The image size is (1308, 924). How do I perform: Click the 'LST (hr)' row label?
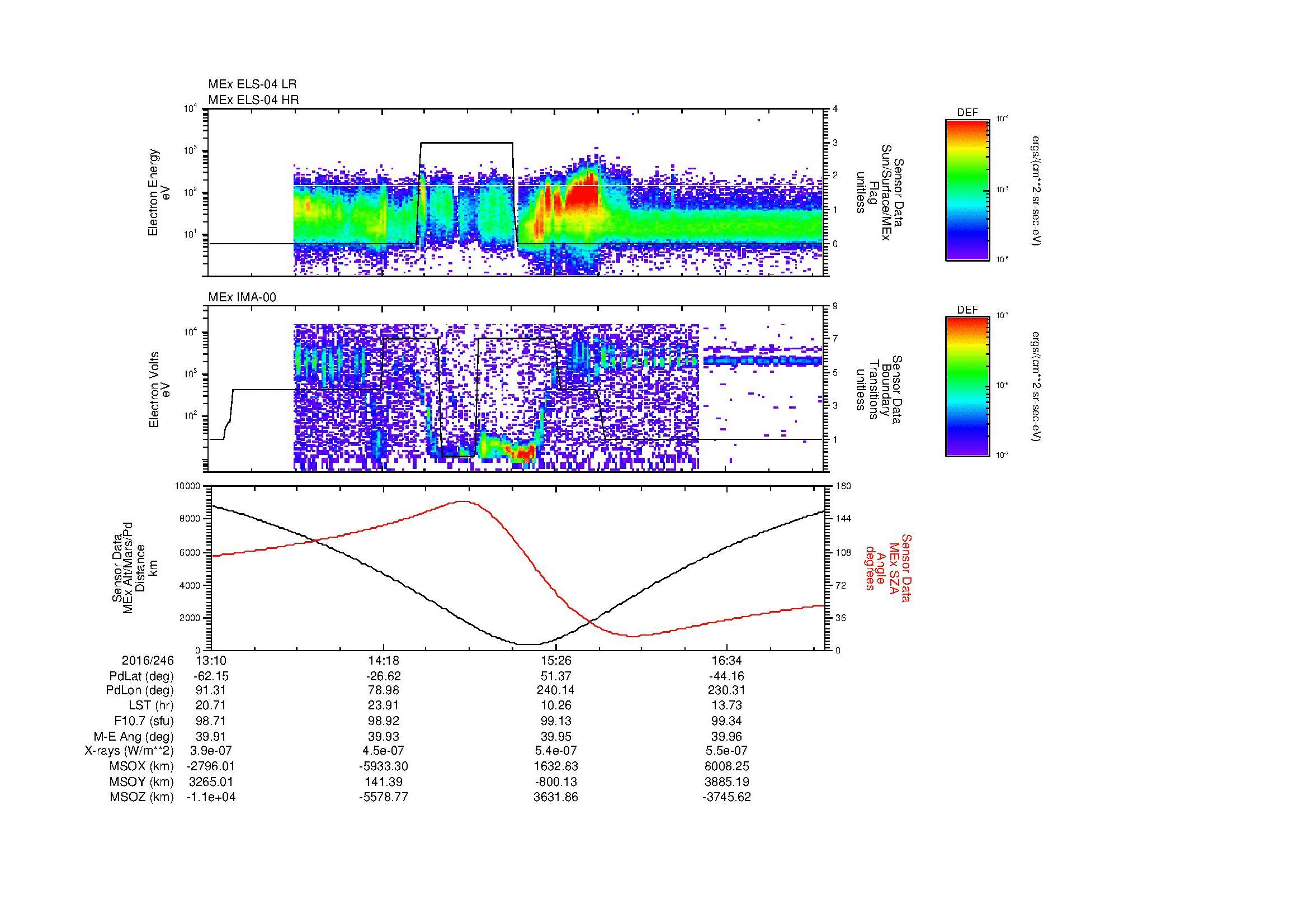pyautogui.click(x=150, y=705)
